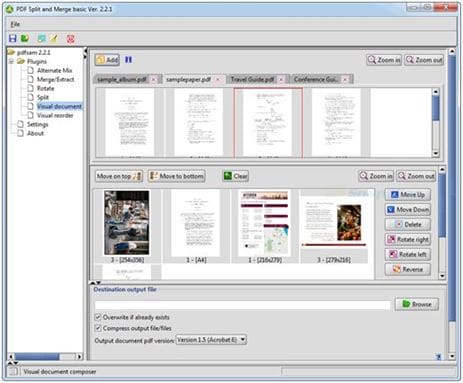Click the Move to bottom button

177,176
